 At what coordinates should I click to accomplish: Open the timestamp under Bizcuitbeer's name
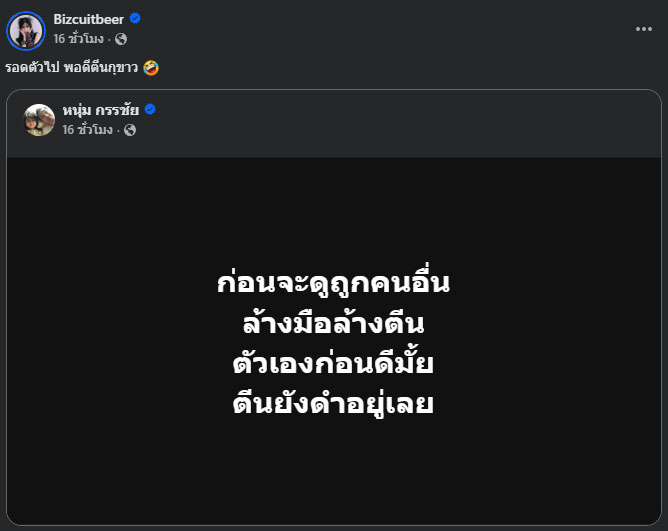78,39
